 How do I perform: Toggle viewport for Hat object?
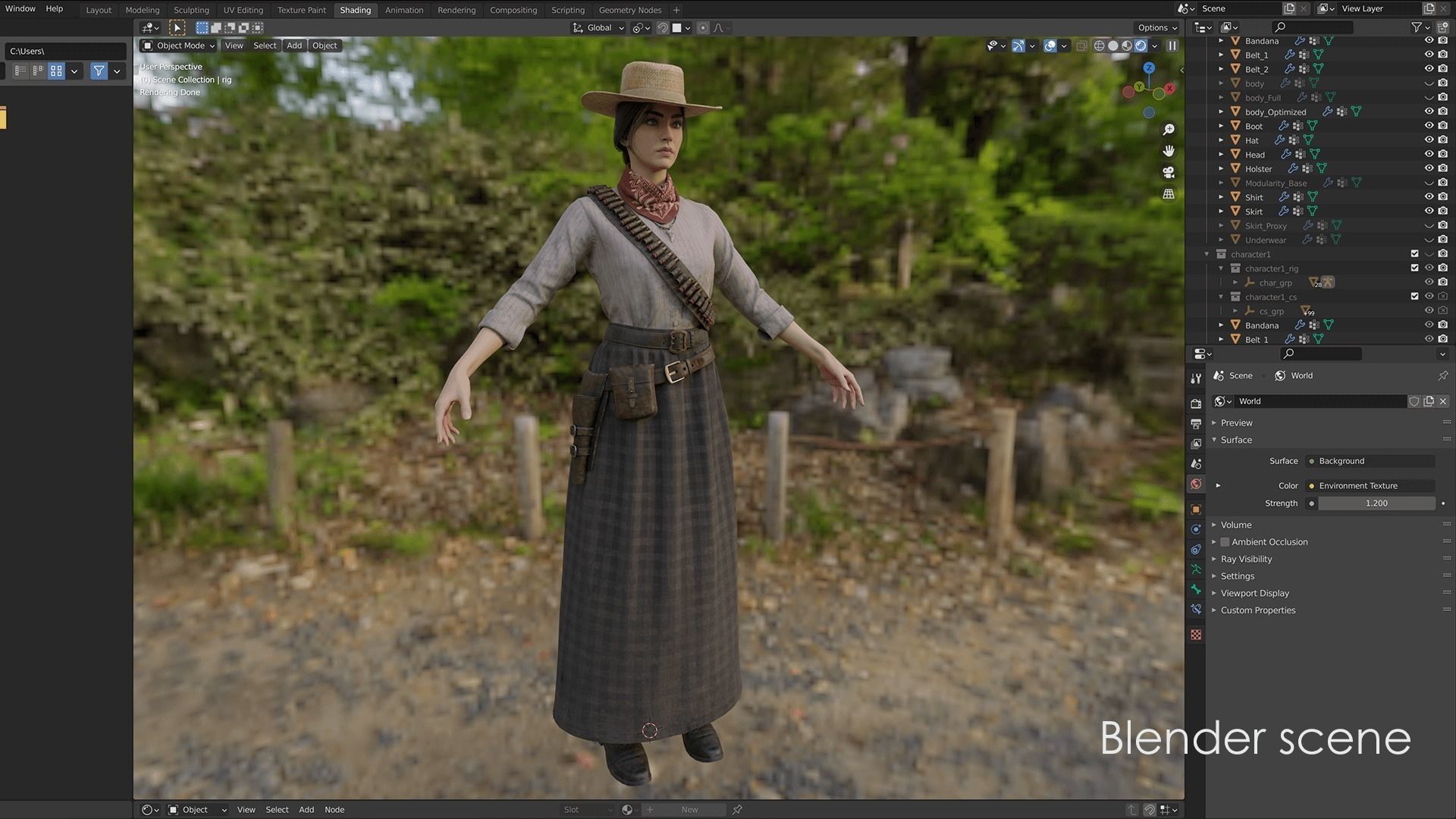[x=1429, y=140]
